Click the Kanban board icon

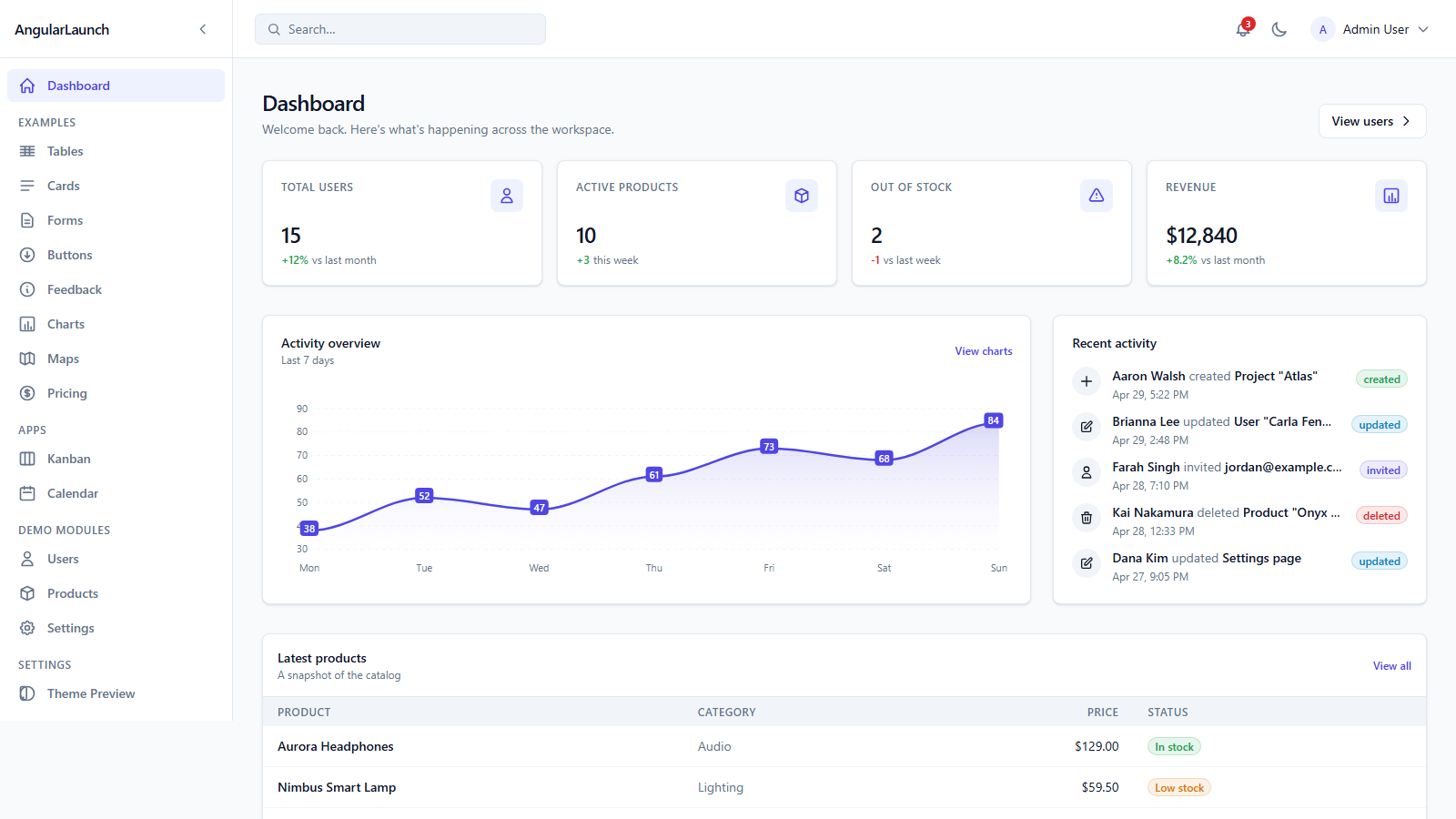pos(27,459)
